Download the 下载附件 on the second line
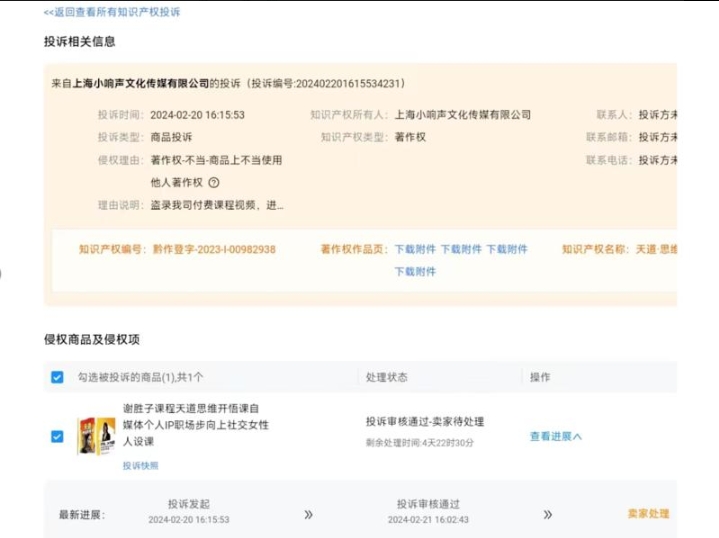719x538 pixels. click(x=415, y=271)
